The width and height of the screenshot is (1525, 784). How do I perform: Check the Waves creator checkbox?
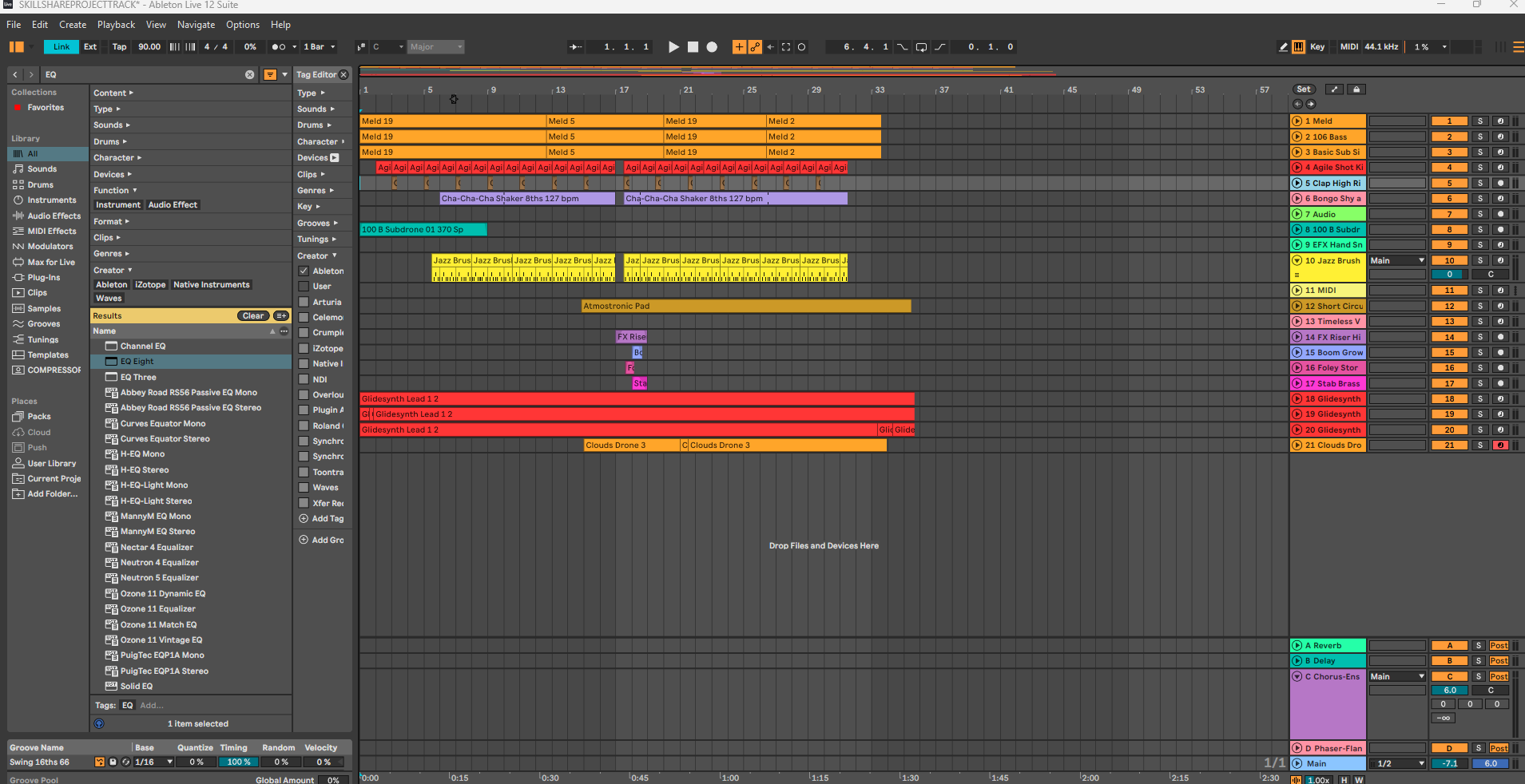tap(304, 487)
